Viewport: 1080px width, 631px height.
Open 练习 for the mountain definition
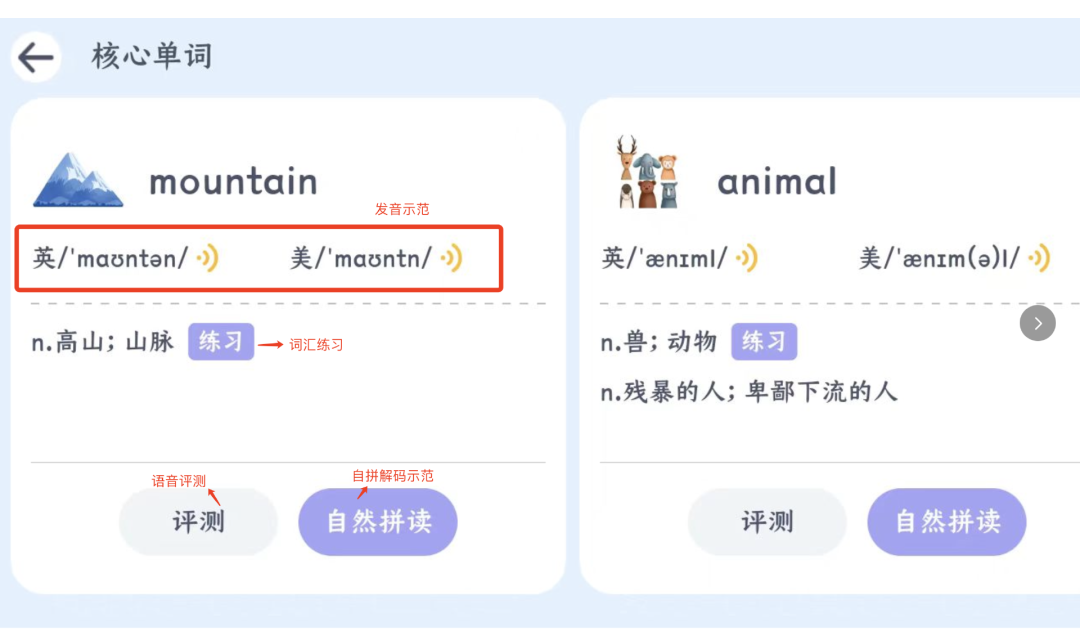pos(221,342)
